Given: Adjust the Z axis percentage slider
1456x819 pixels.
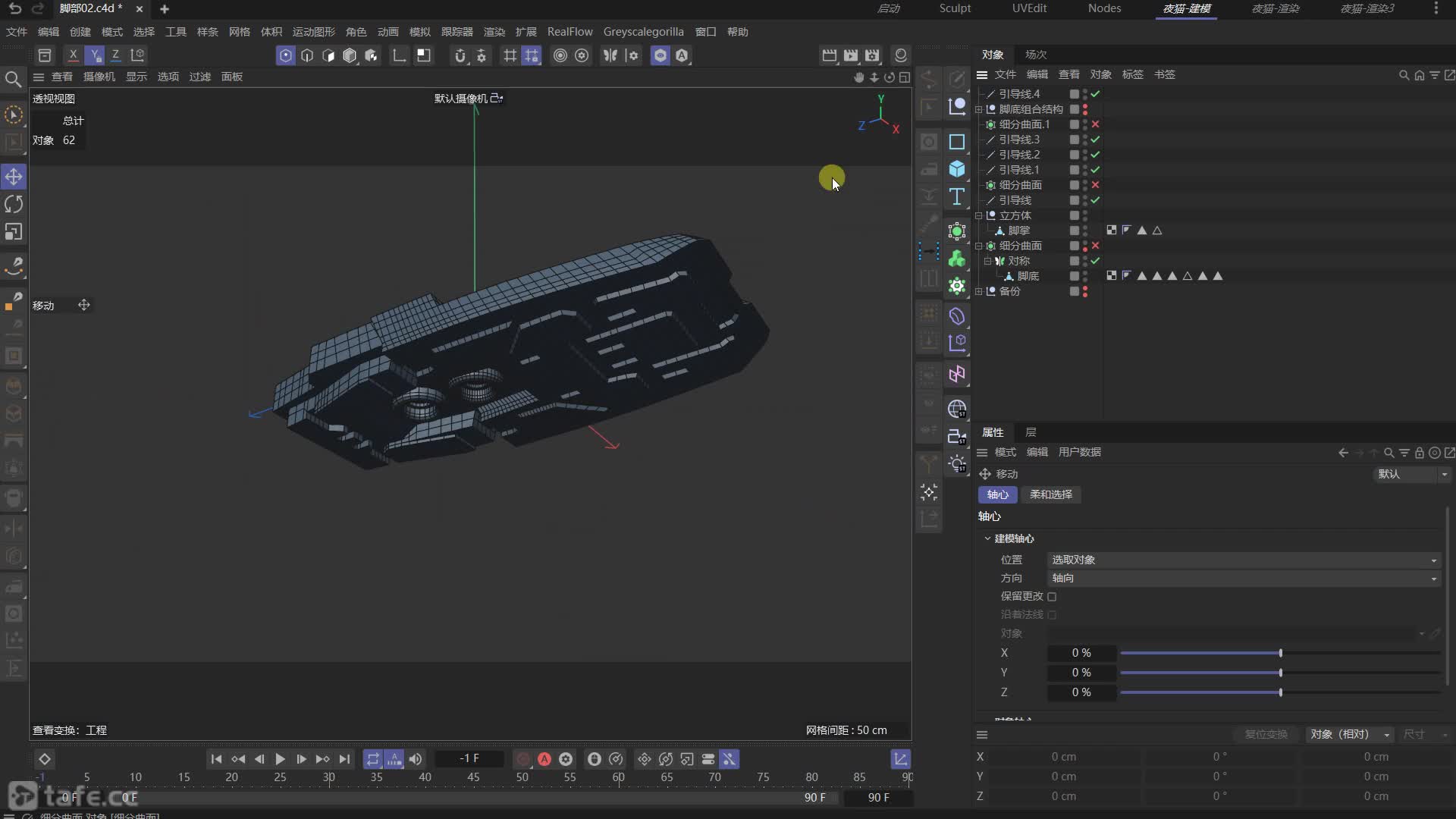Looking at the screenshot, I should tap(1280, 692).
